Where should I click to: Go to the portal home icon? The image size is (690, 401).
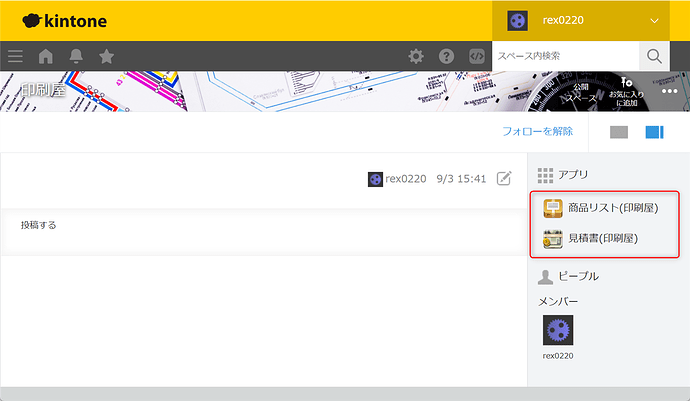pyautogui.click(x=46, y=56)
